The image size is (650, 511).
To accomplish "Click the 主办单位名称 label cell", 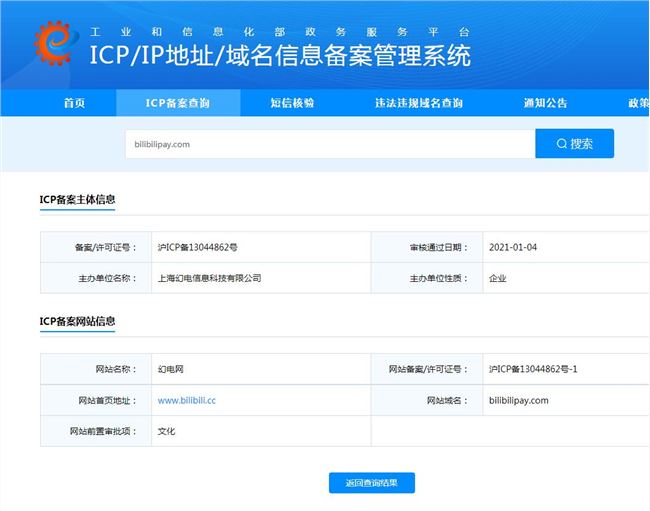I will 96,278.
